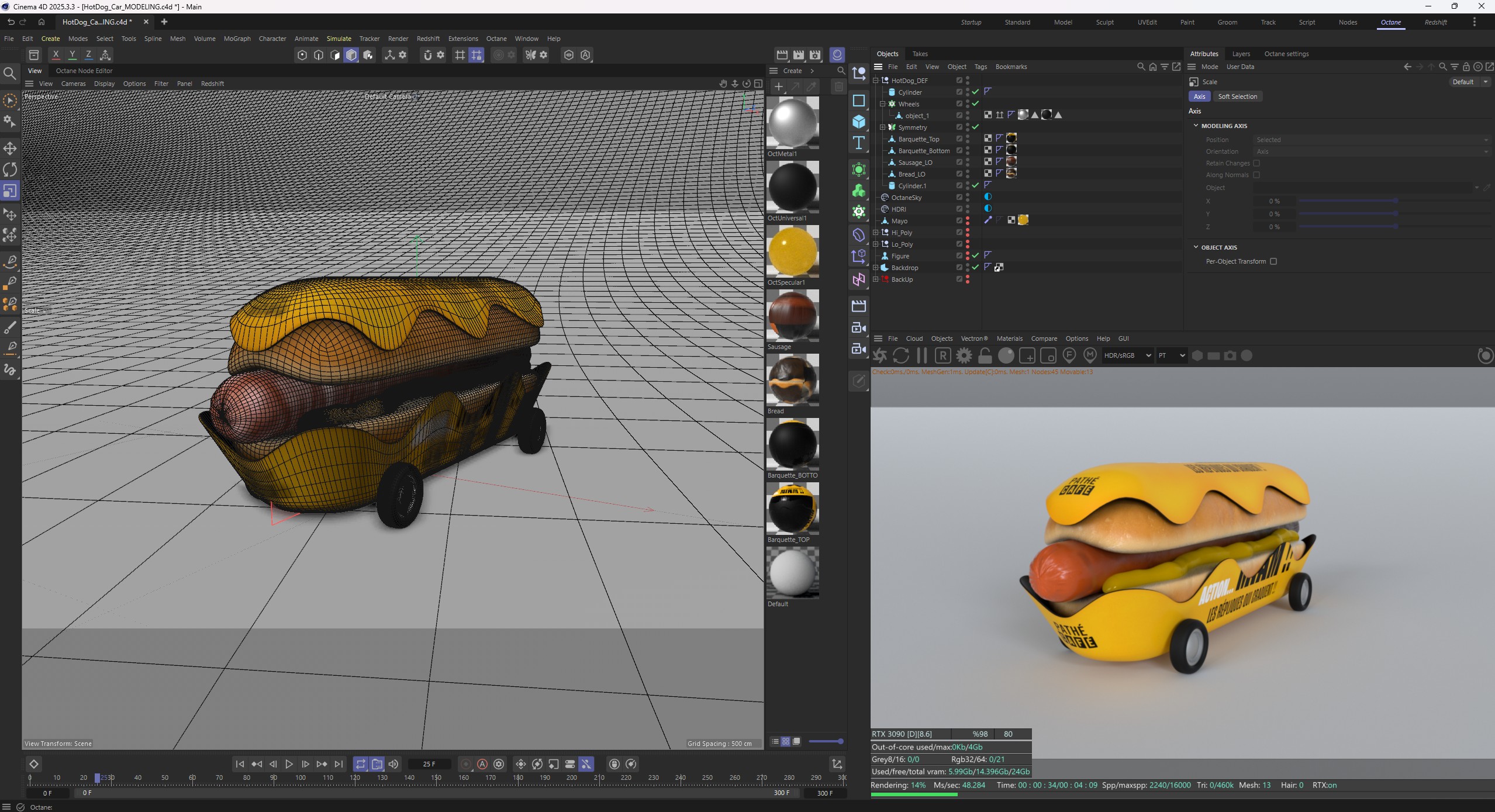Enable Per-Object Transform checkbox
This screenshot has width=1495, height=812.
click(x=1273, y=261)
